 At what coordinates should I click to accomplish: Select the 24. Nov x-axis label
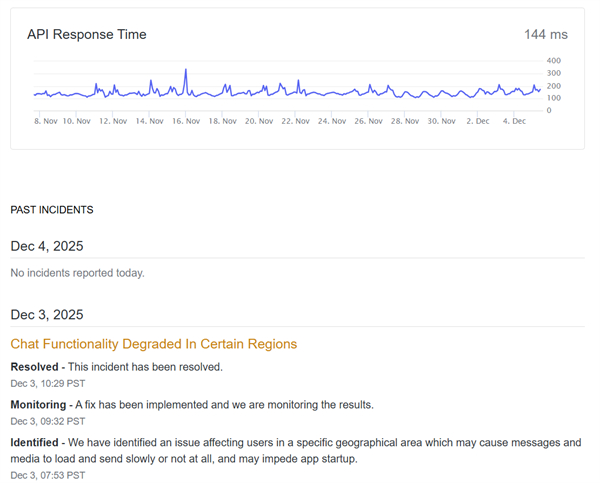tap(333, 121)
